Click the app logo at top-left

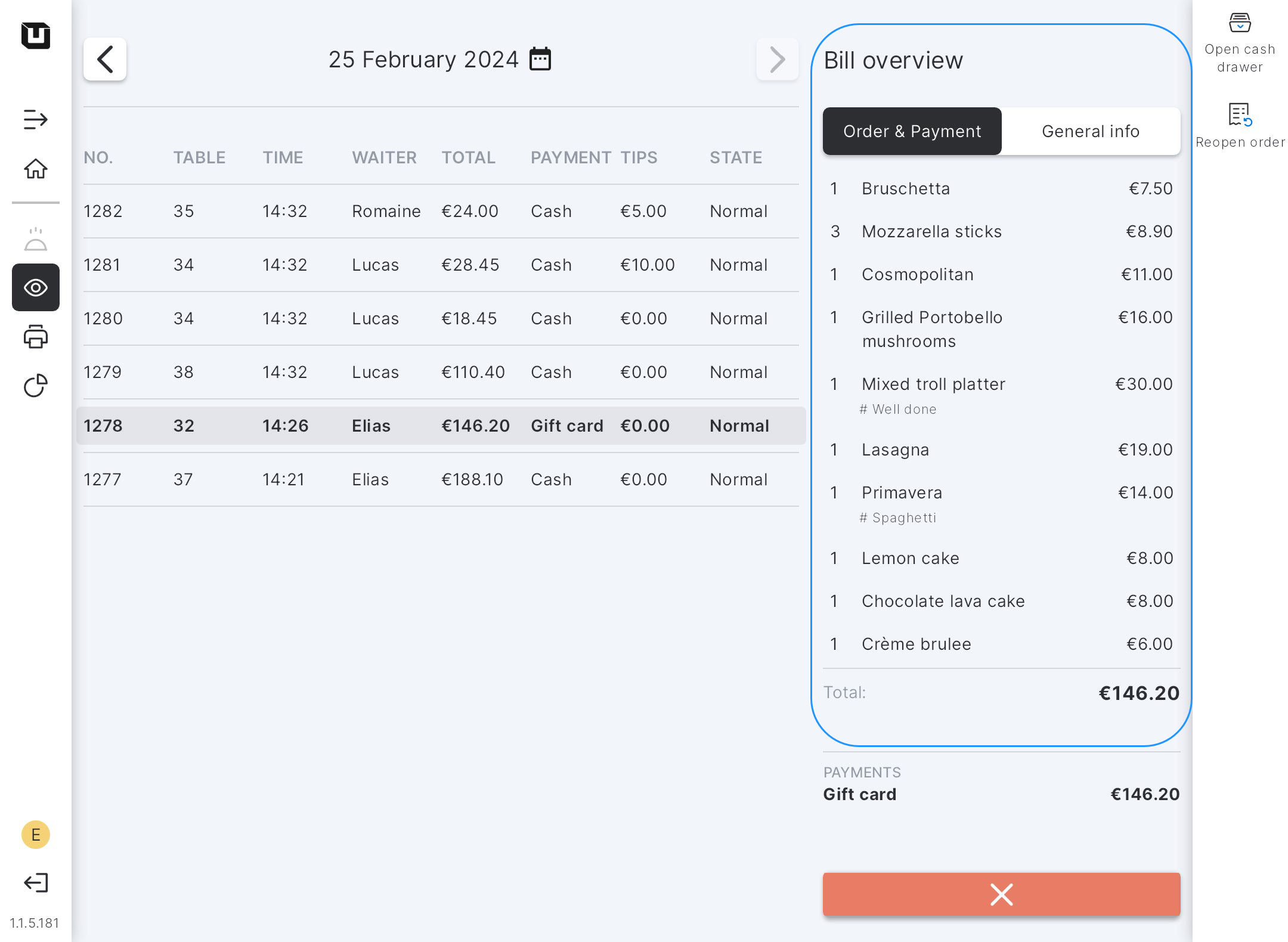36,36
